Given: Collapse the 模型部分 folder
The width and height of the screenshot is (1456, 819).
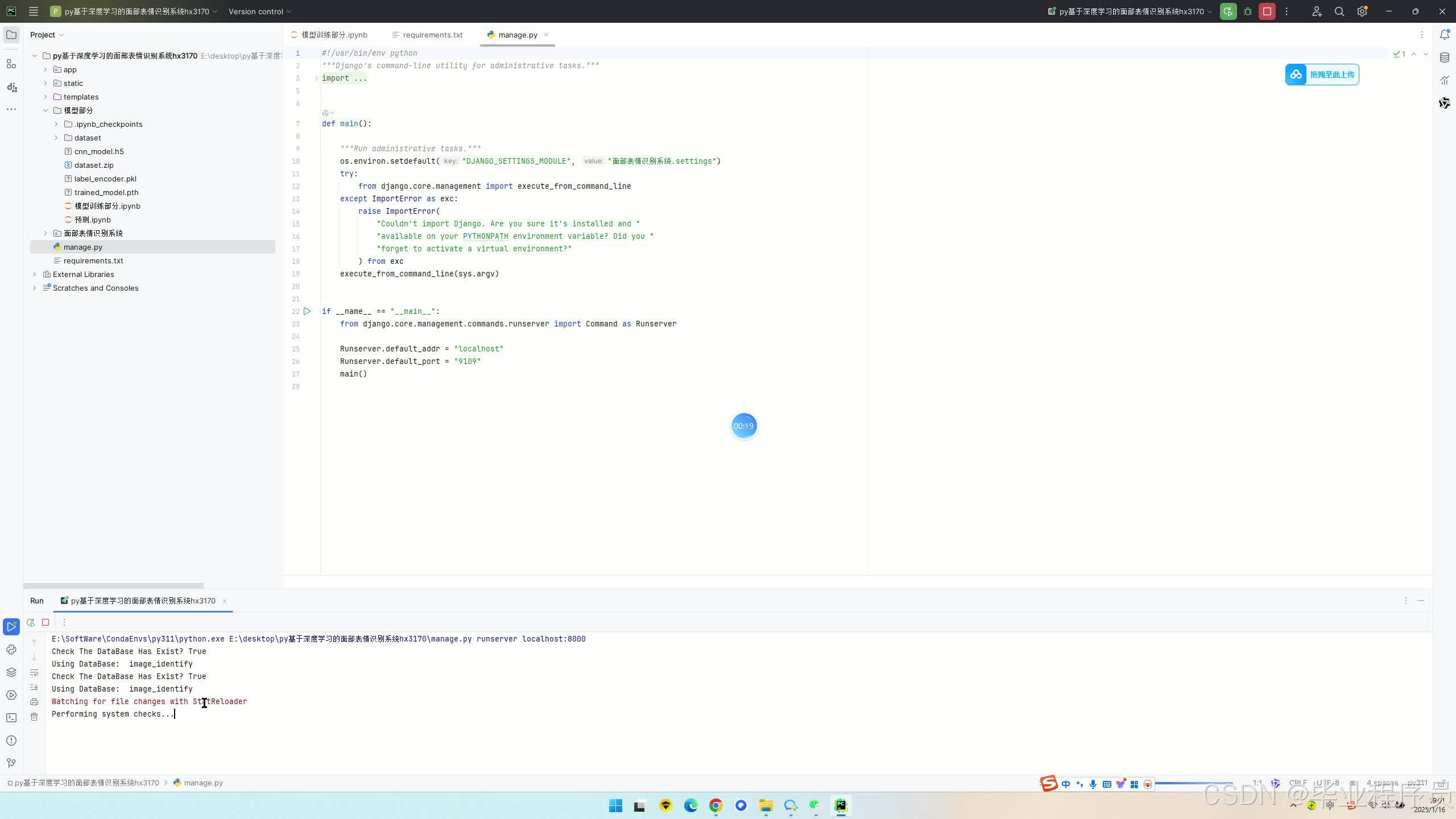Looking at the screenshot, I should tap(45, 110).
